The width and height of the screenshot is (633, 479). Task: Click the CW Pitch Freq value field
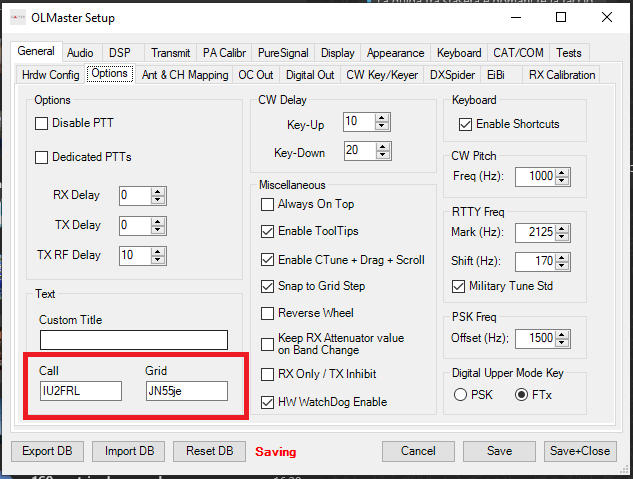coord(535,176)
